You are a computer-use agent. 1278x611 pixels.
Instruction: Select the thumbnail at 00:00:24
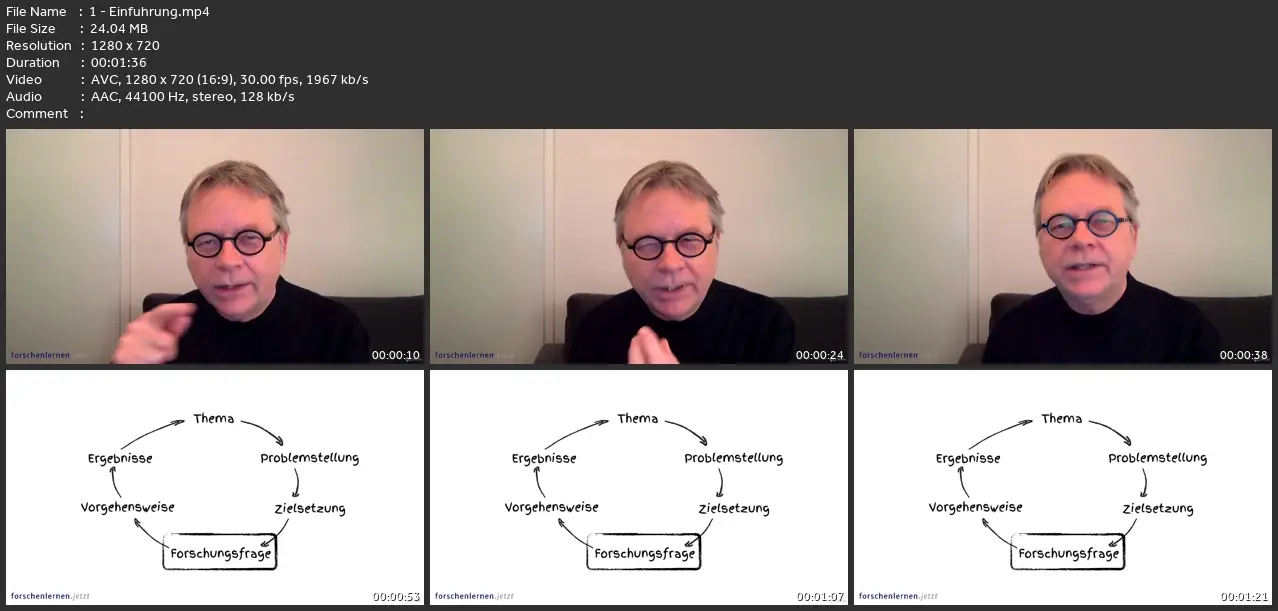coord(639,246)
